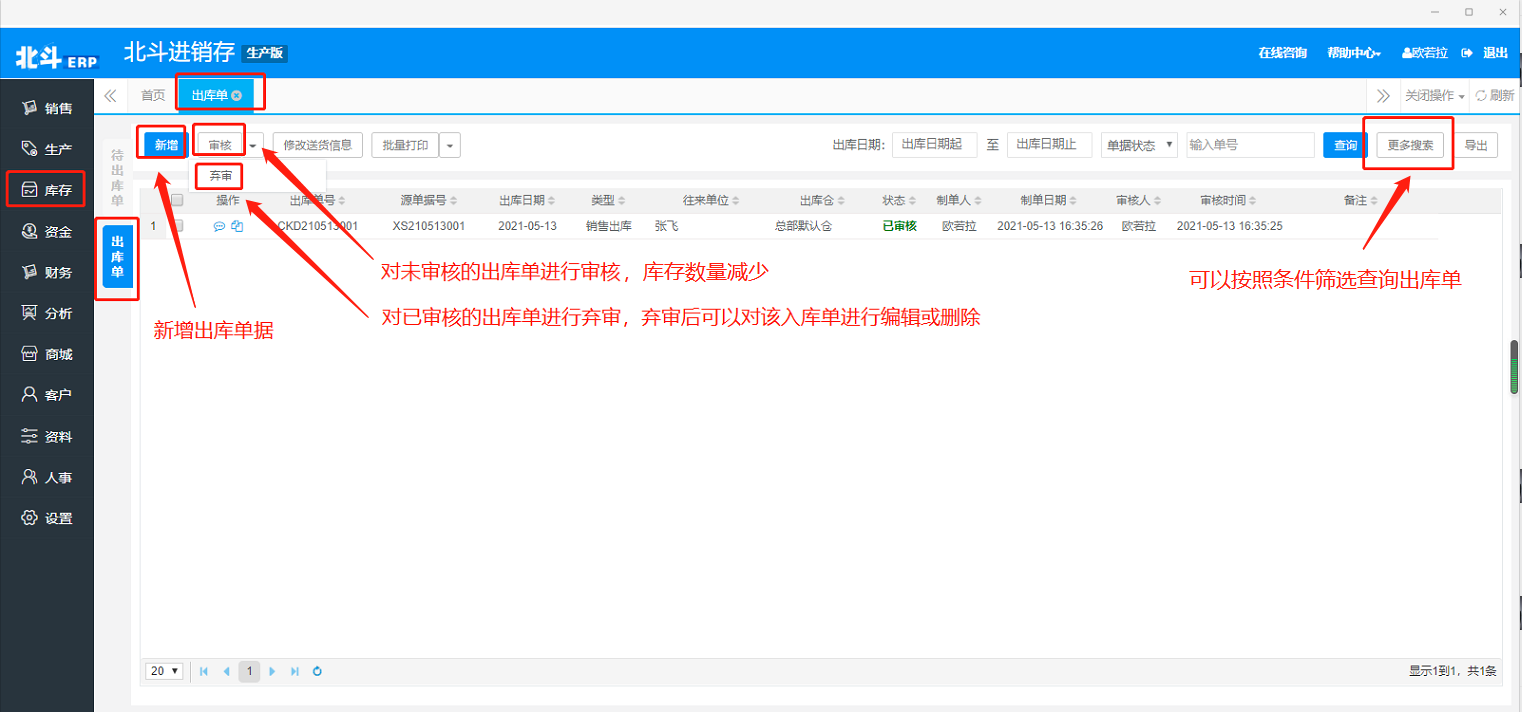Open page size dropdown showing 20
Viewport: 1522px width, 712px height.
pos(164,671)
